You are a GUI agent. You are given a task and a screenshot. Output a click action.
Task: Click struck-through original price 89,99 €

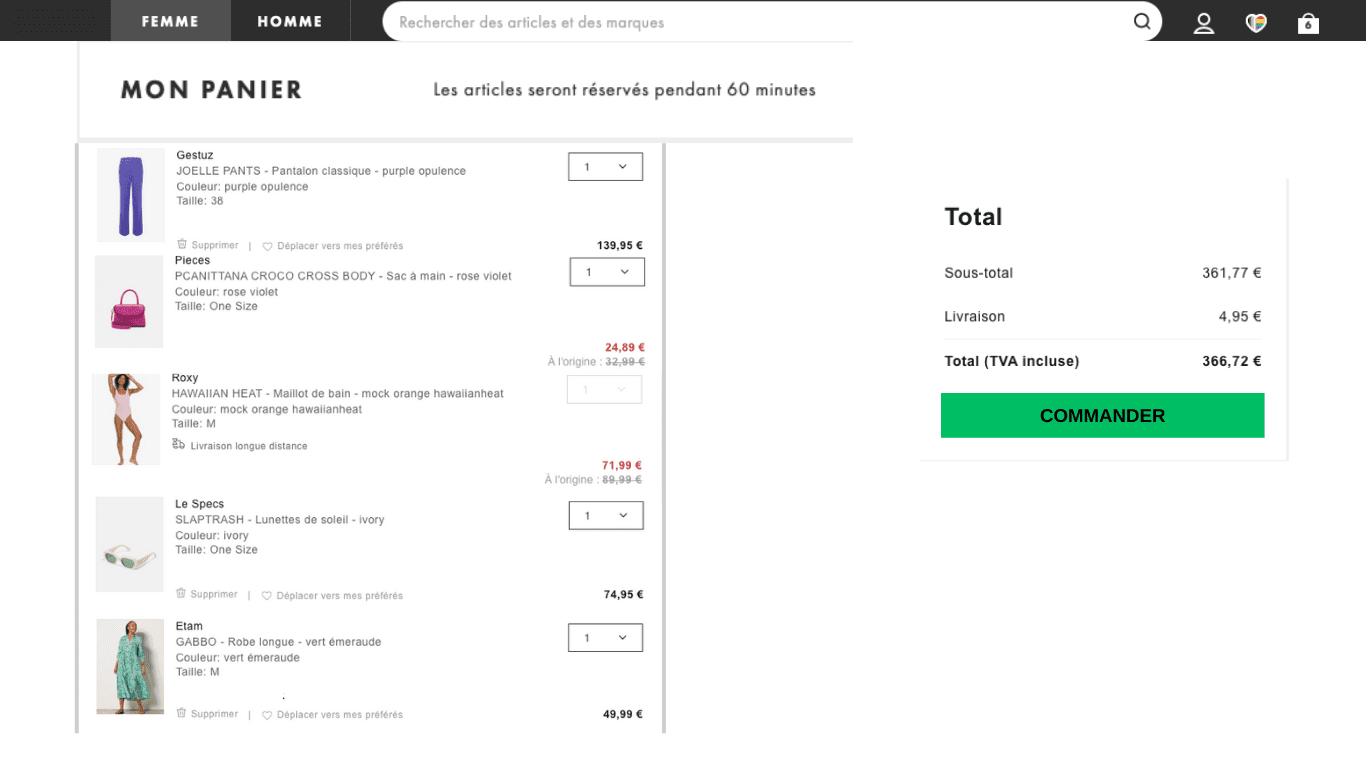click(x=622, y=480)
